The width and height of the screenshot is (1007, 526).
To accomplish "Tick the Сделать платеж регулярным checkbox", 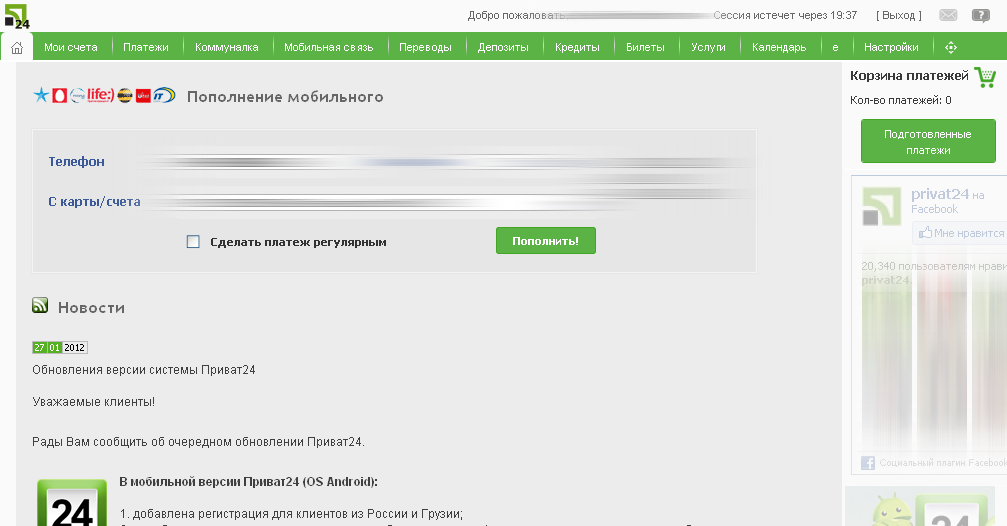I will click(x=193, y=241).
